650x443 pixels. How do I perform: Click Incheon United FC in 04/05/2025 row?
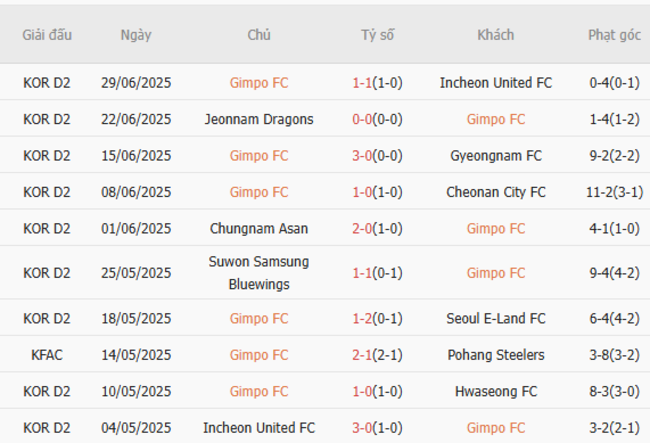[259, 428]
